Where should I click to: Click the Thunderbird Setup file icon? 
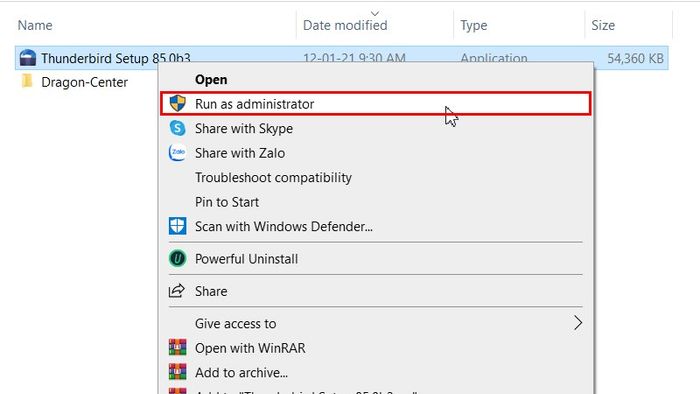click(x=28, y=58)
